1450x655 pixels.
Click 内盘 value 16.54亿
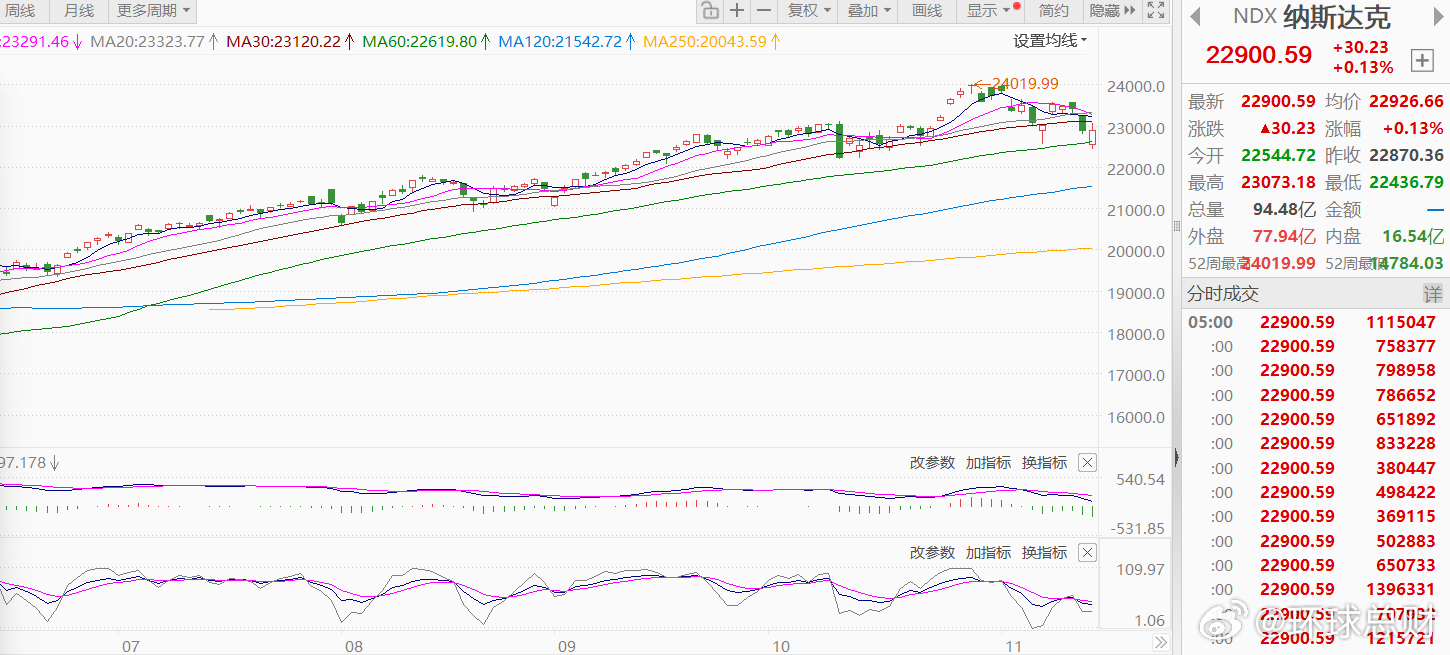tap(1413, 237)
